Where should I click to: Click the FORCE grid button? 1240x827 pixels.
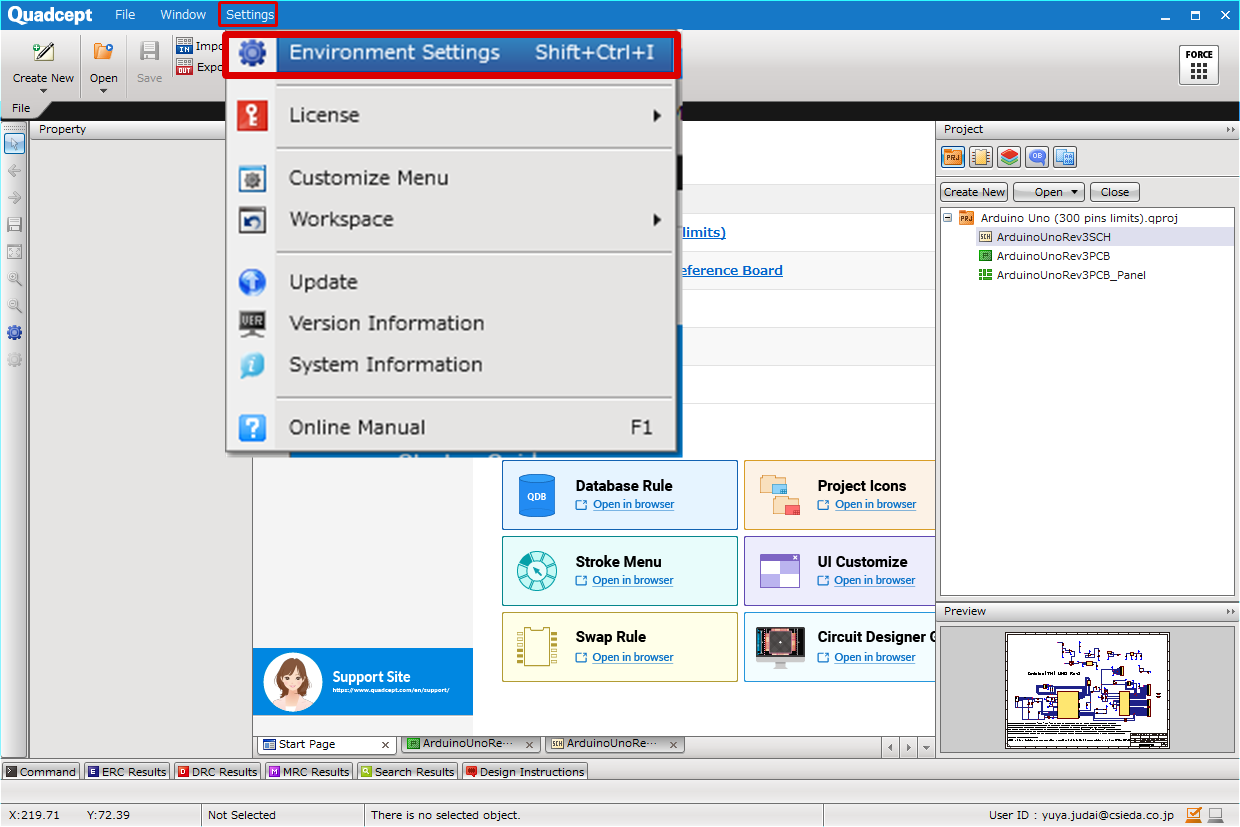tap(1198, 65)
